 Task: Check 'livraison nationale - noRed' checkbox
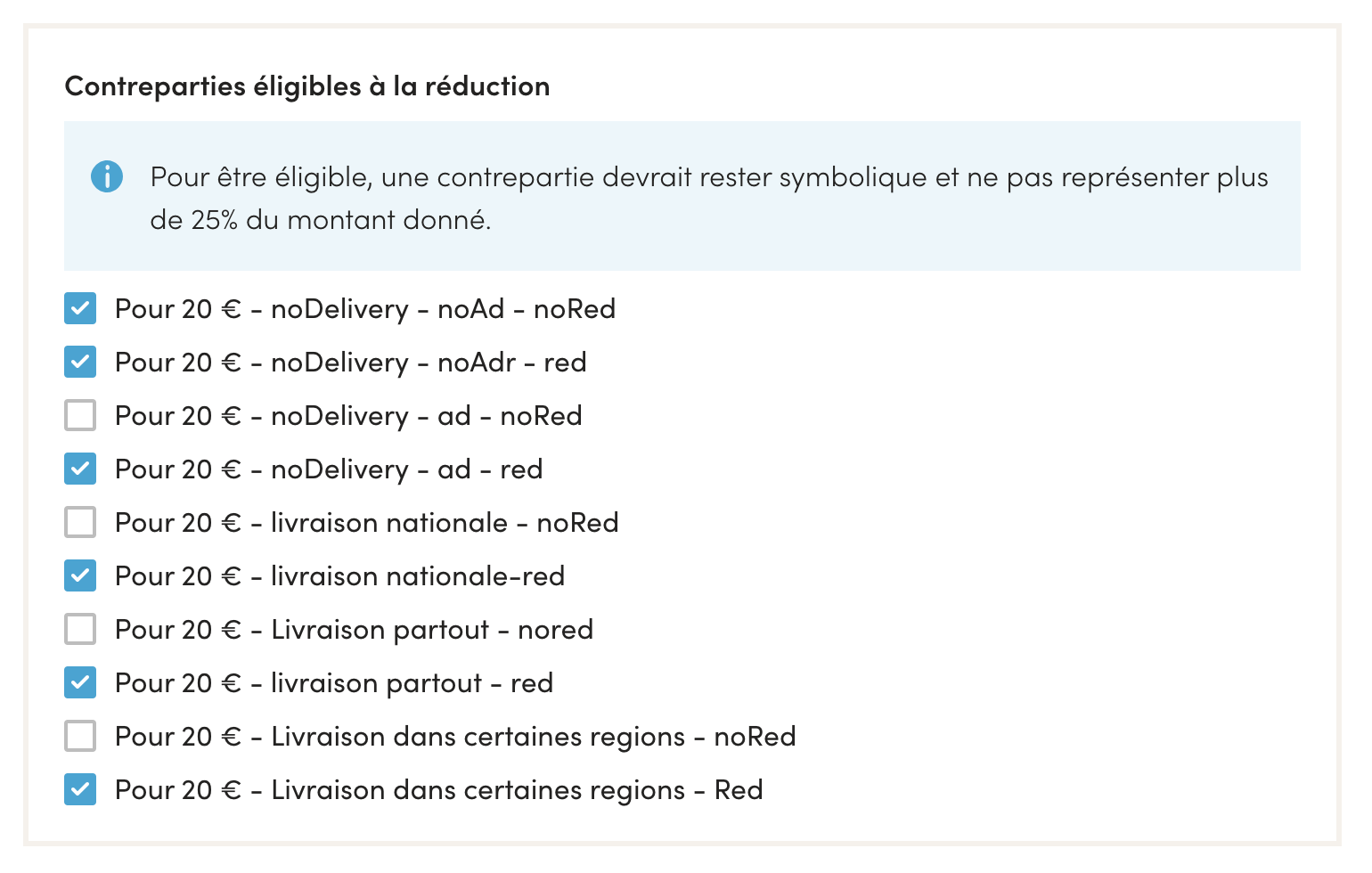pyautogui.click(x=80, y=523)
